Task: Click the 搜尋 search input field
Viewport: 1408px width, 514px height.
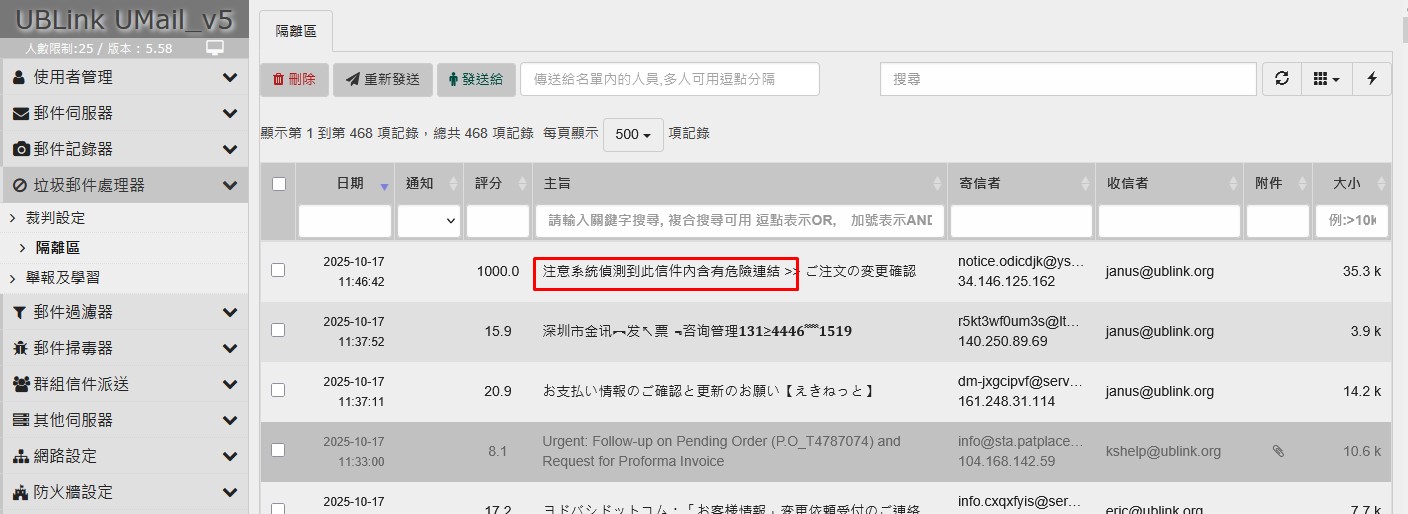Action: (x=1067, y=79)
